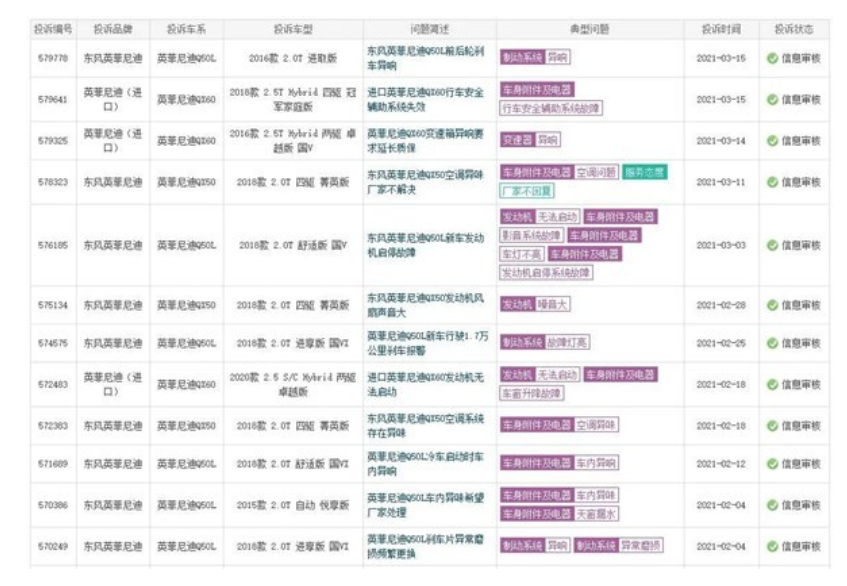Select model cell 2015款 2.0T 自动 悦享版
847x586 pixels.
(x=293, y=505)
